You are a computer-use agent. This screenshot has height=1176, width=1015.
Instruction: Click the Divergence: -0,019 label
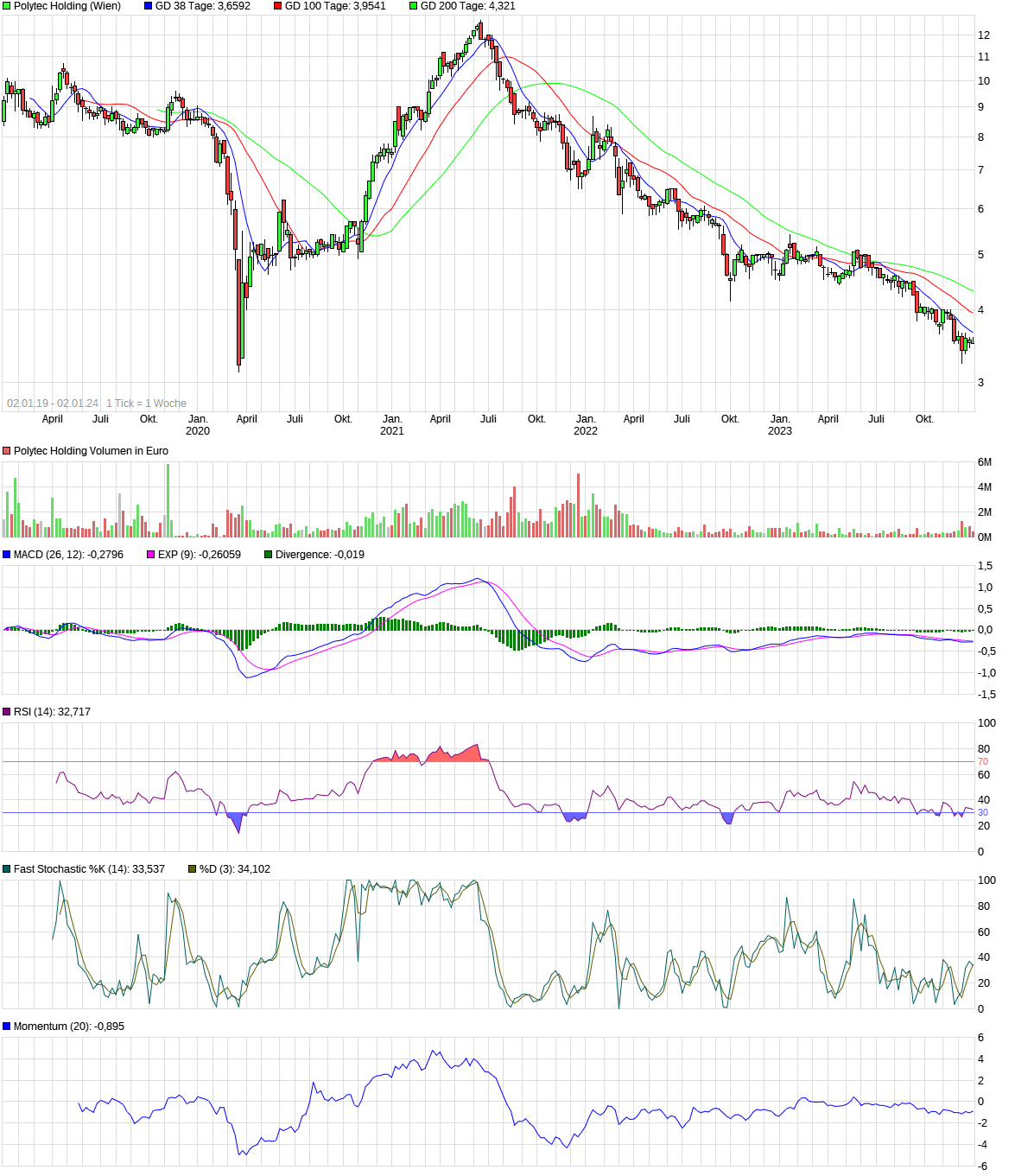tap(320, 555)
